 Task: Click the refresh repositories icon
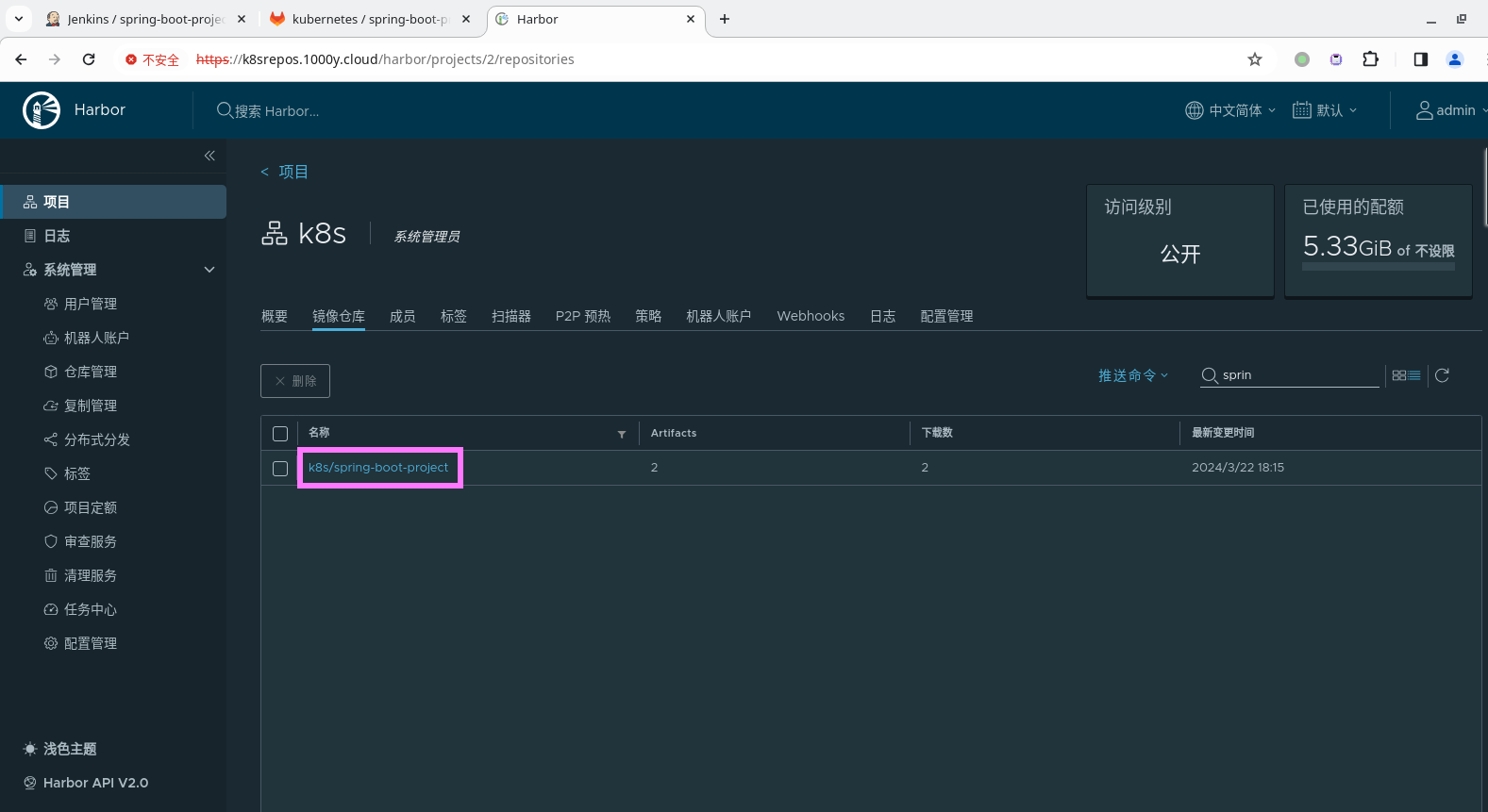coord(1442,375)
